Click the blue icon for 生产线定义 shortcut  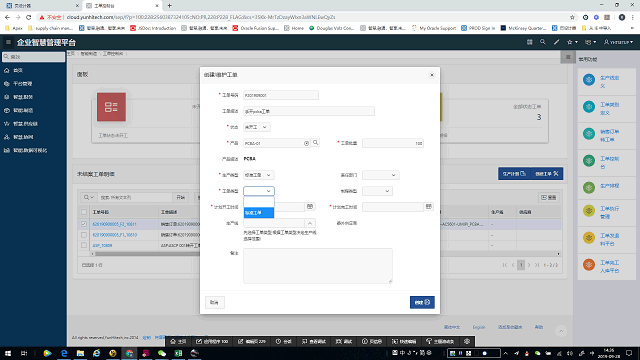click(589, 80)
